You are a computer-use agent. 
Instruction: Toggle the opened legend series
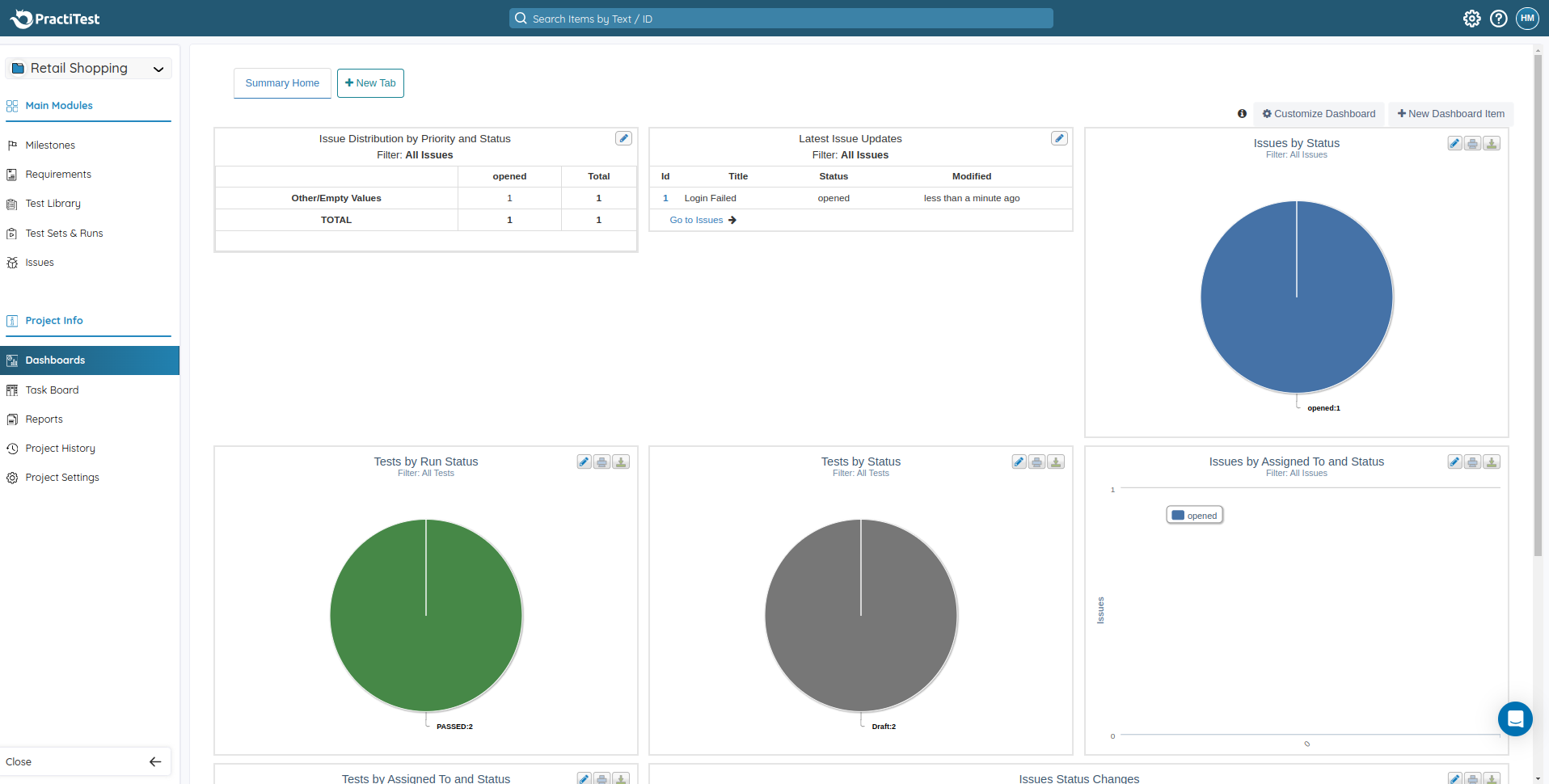[1195, 516]
